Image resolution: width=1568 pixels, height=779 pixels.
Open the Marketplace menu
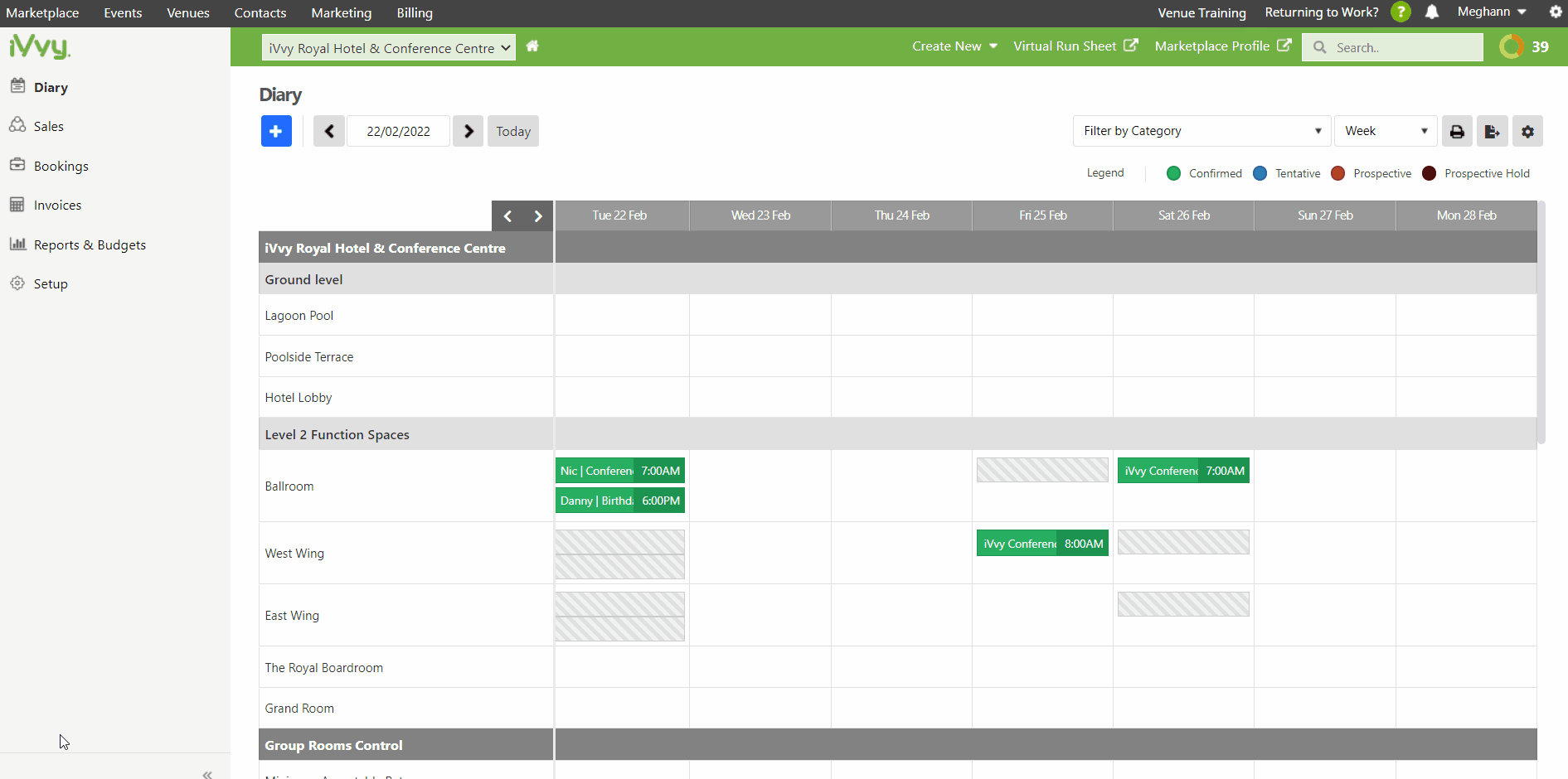(x=42, y=13)
